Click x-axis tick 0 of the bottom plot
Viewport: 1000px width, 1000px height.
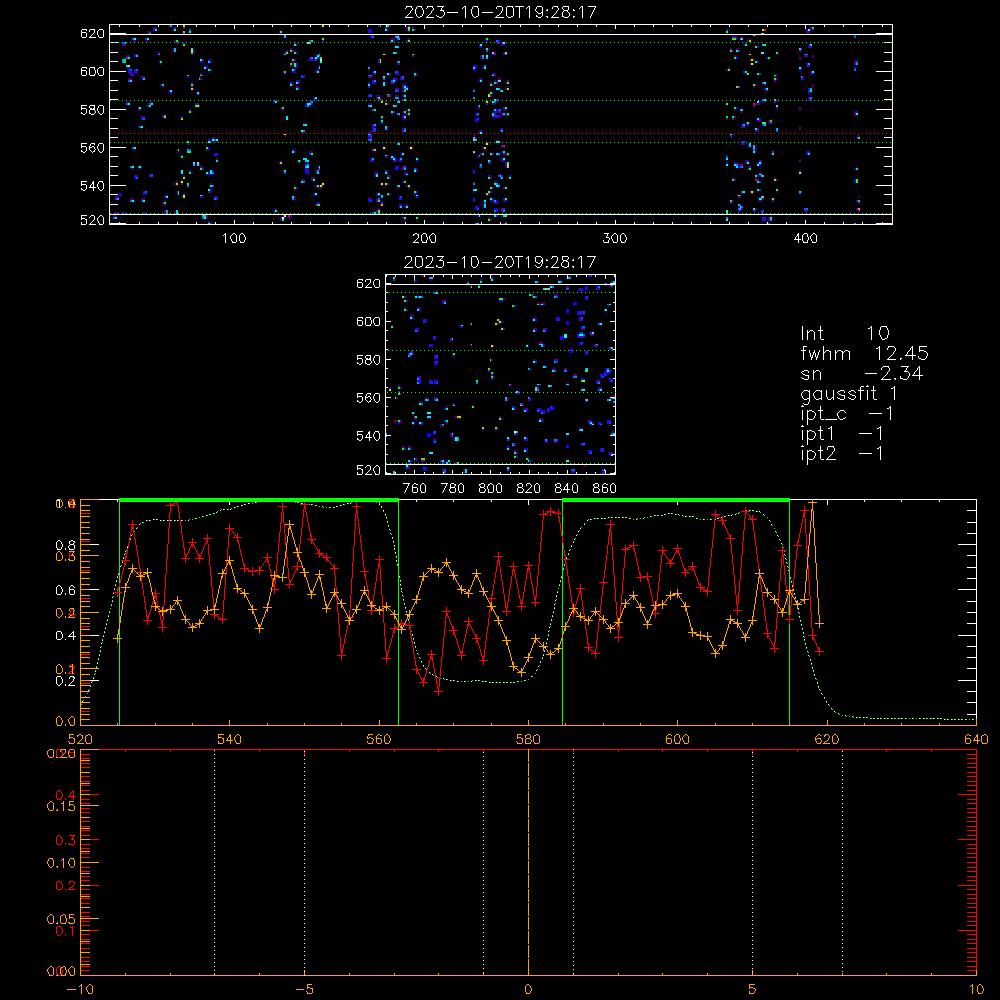[528, 989]
